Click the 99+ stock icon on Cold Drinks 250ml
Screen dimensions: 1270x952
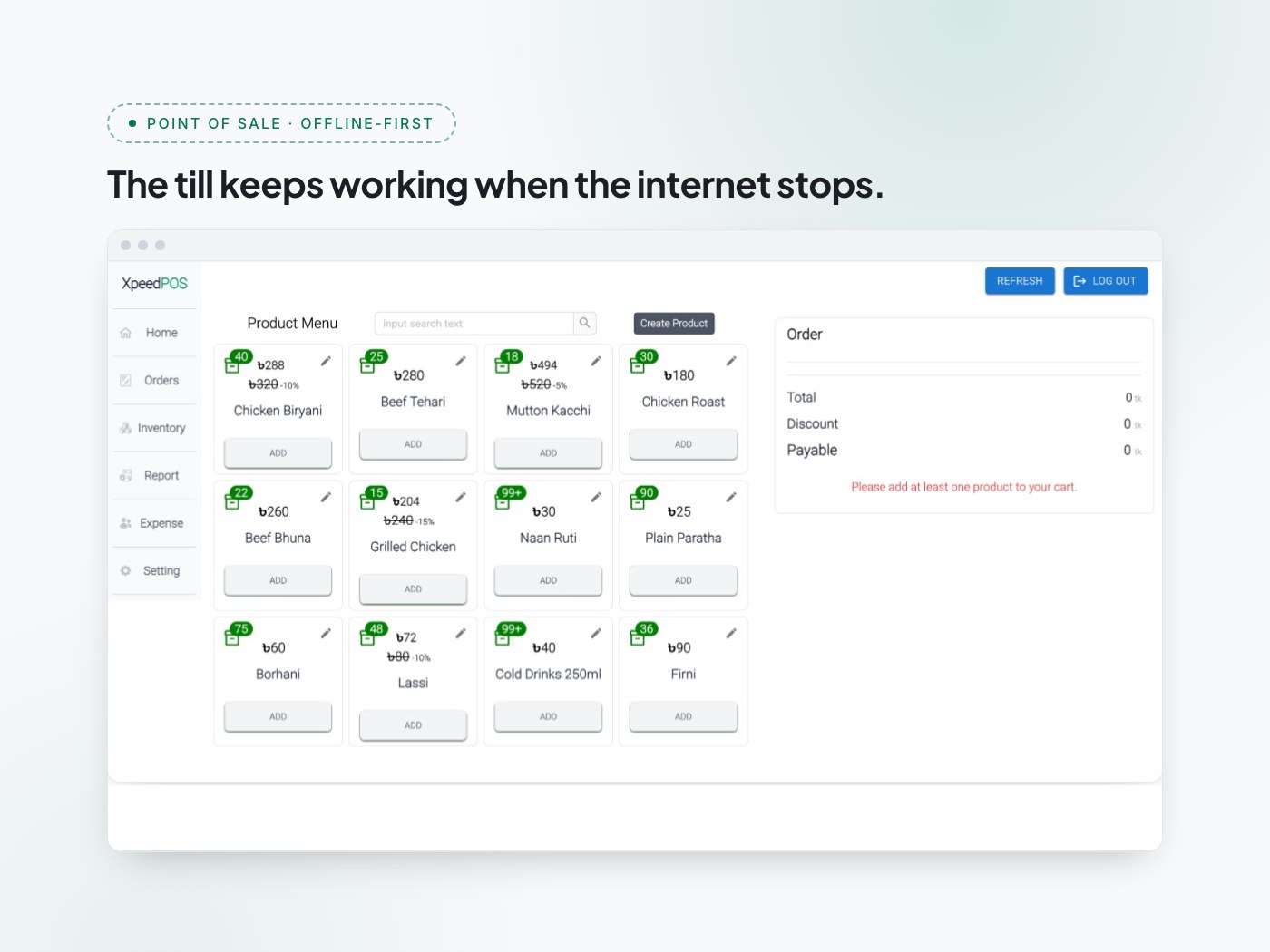click(510, 634)
